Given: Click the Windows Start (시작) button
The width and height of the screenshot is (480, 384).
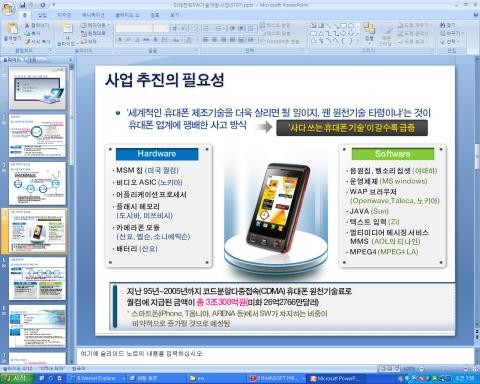Looking at the screenshot, I should point(17,378).
